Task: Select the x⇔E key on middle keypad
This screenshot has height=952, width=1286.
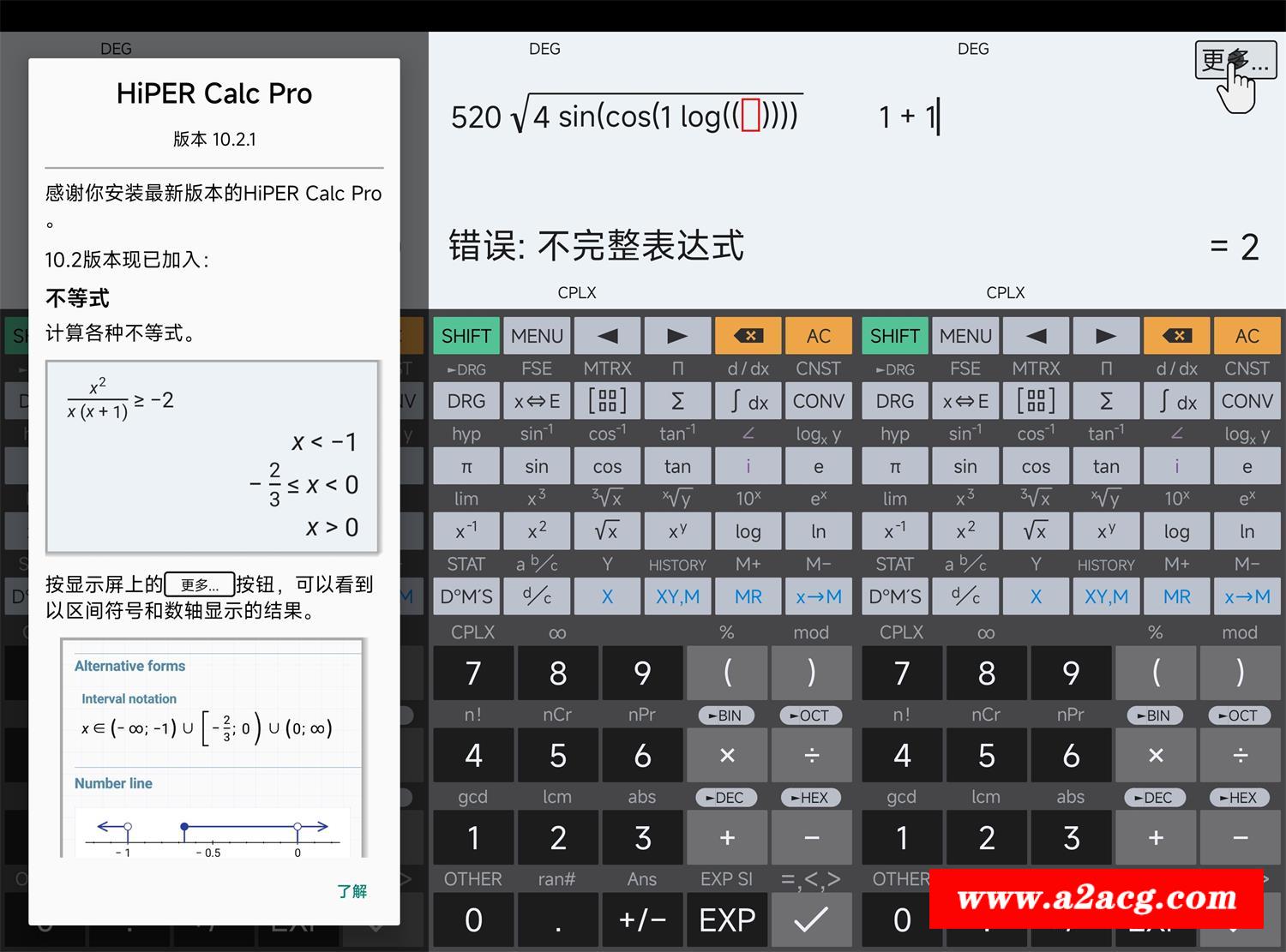Action: [x=537, y=401]
